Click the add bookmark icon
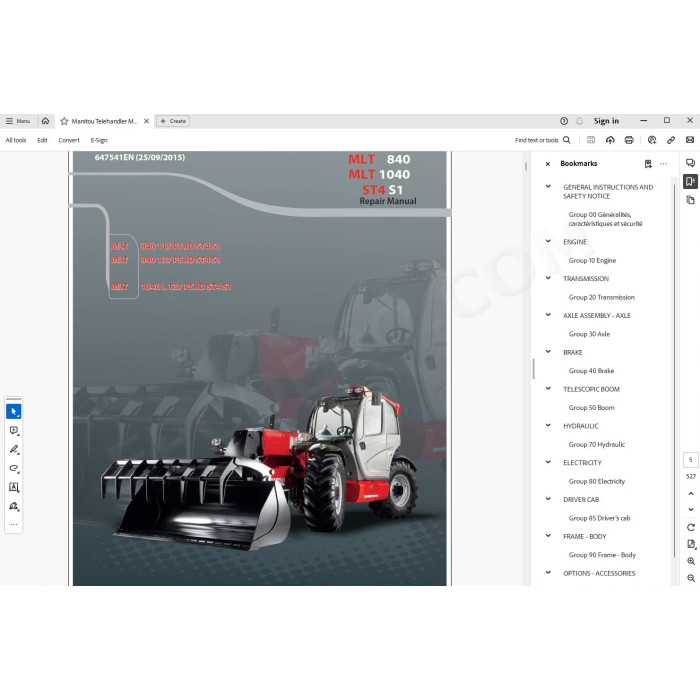The width and height of the screenshot is (700, 700). (x=648, y=164)
